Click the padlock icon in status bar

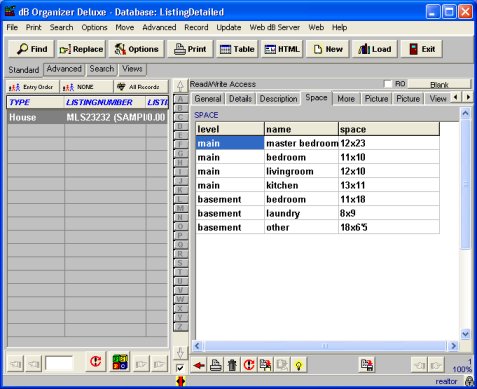click(469, 381)
